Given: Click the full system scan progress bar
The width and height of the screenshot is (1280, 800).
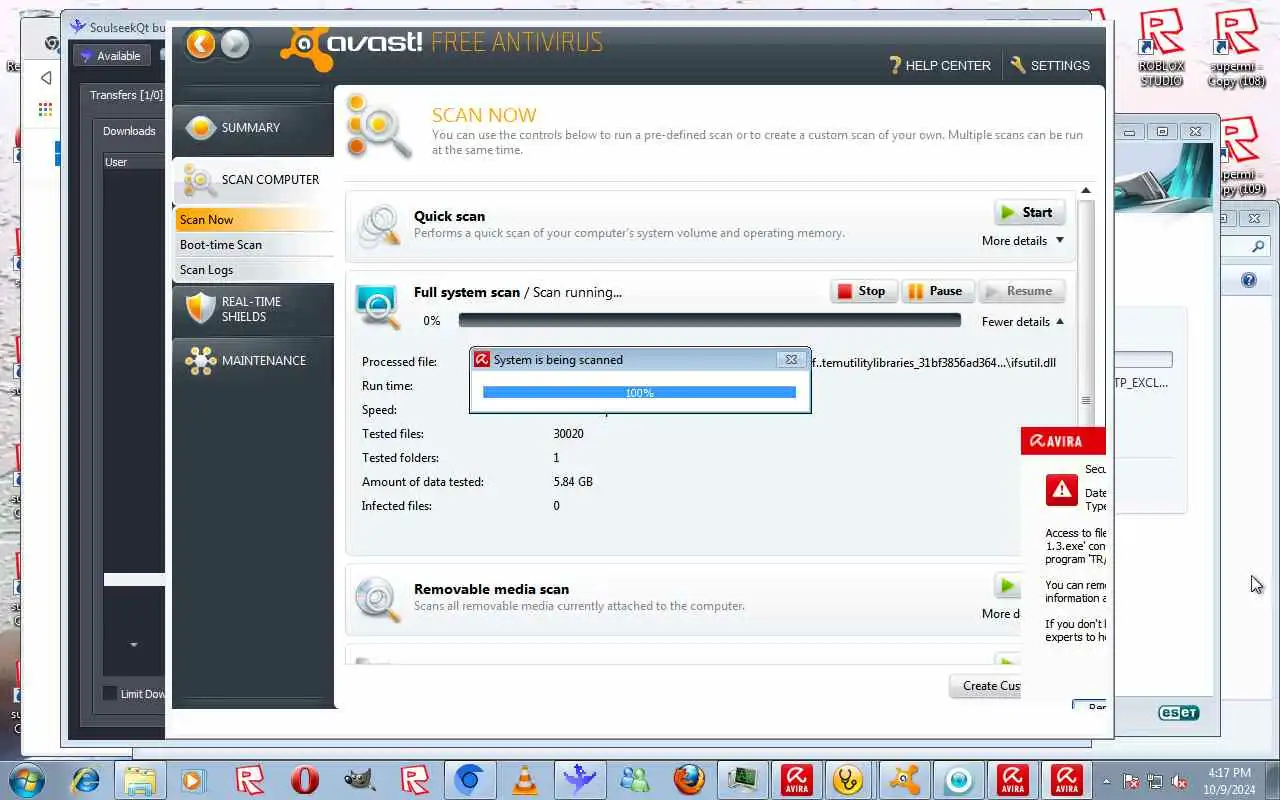Looking at the screenshot, I should (x=709, y=321).
